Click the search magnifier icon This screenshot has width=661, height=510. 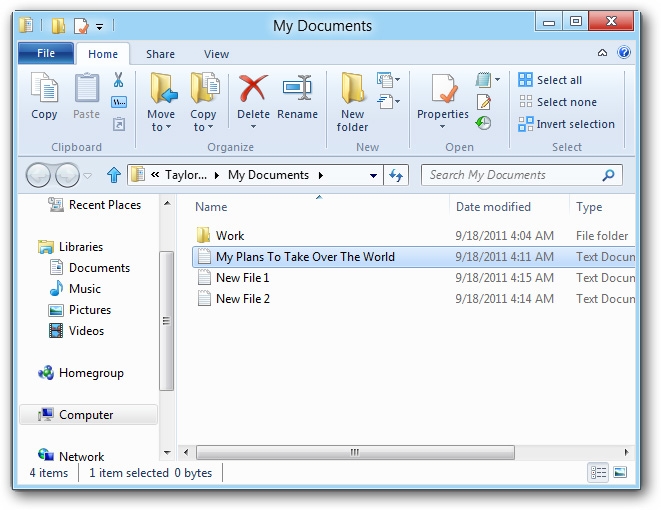(x=608, y=174)
